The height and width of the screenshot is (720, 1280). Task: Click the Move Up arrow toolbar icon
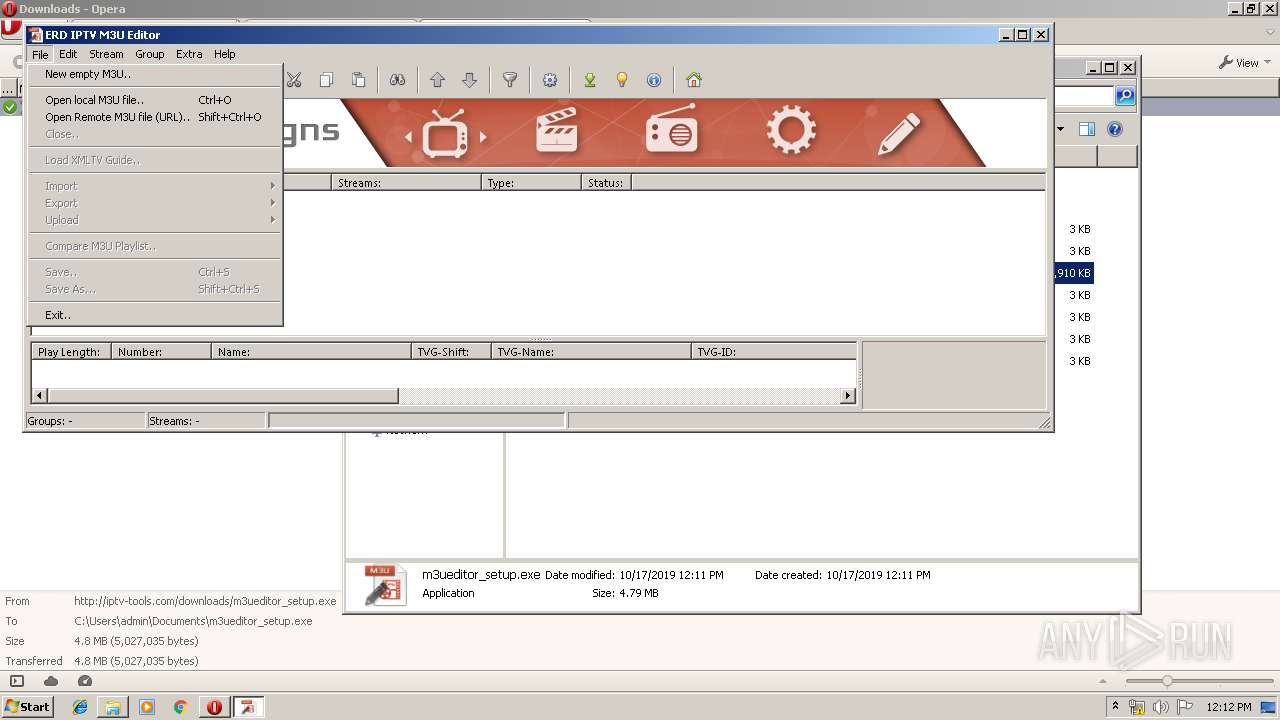point(437,80)
